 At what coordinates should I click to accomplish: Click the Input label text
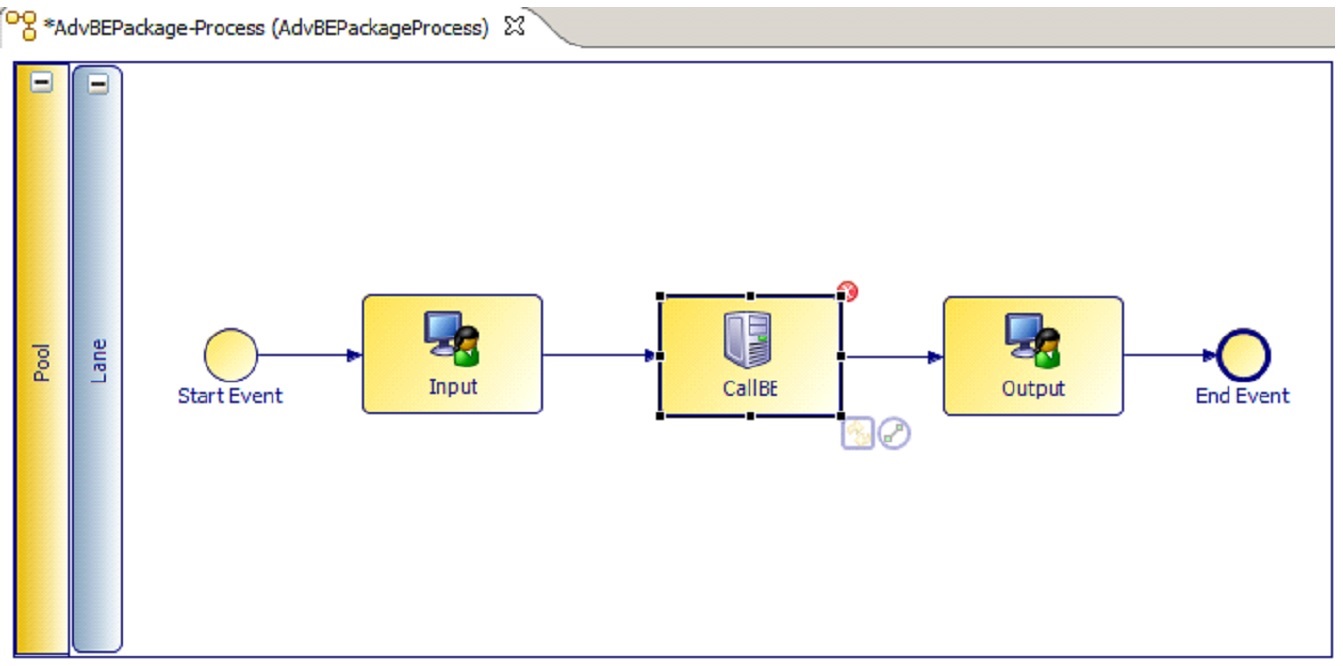click(453, 386)
